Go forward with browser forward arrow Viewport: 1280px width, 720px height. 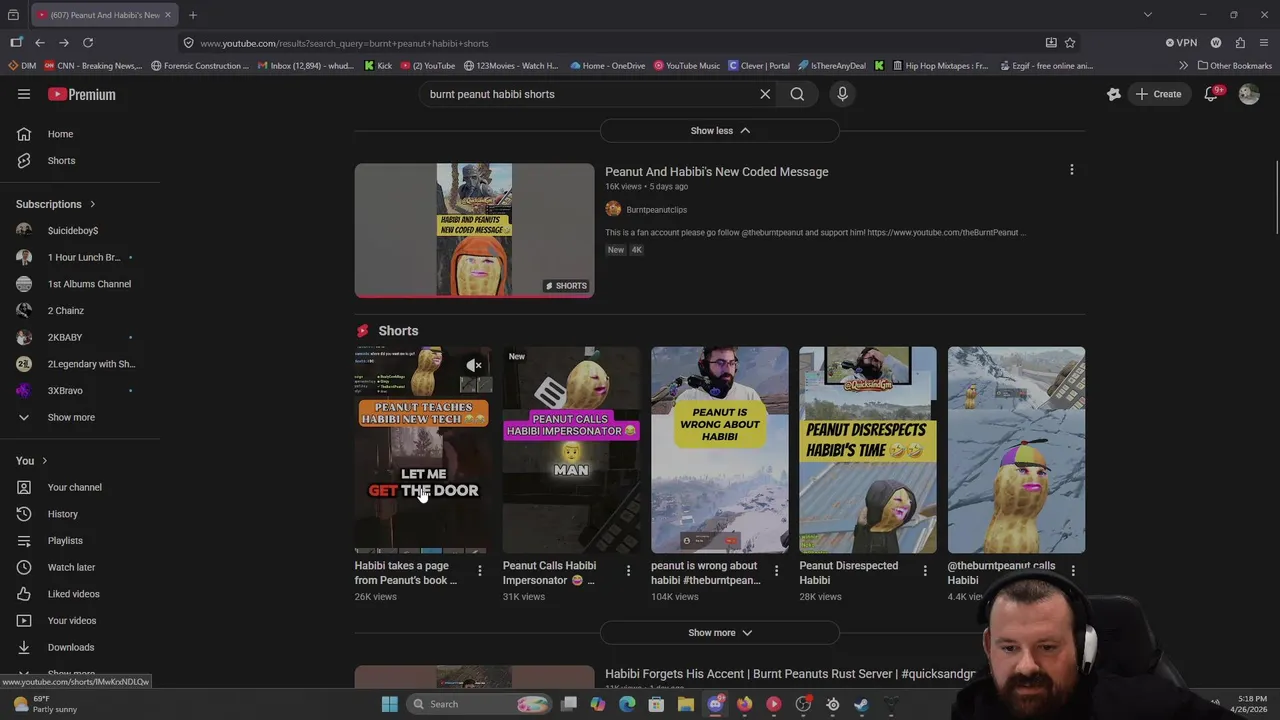[x=64, y=43]
